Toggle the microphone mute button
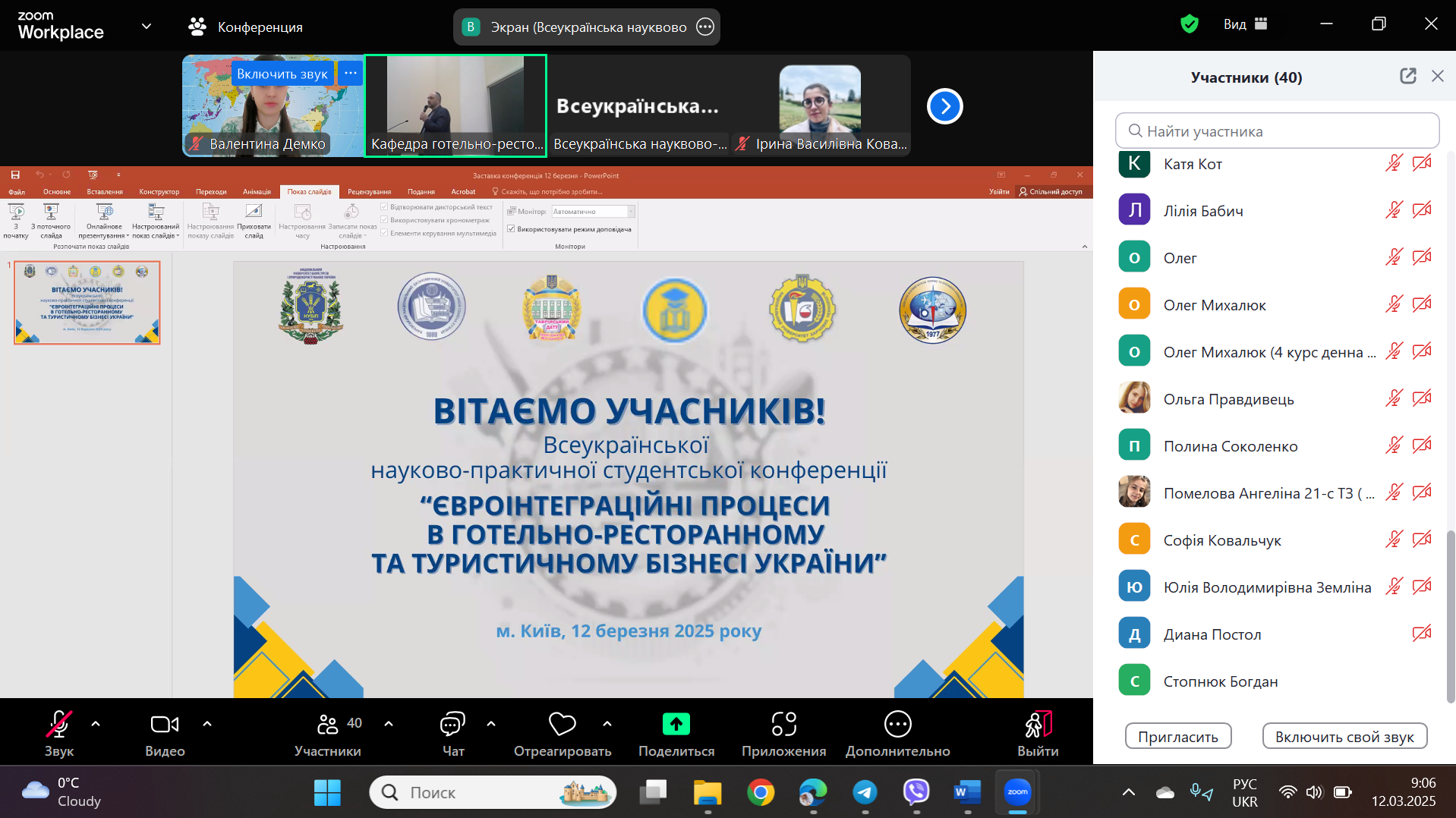 (x=59, y=725)
